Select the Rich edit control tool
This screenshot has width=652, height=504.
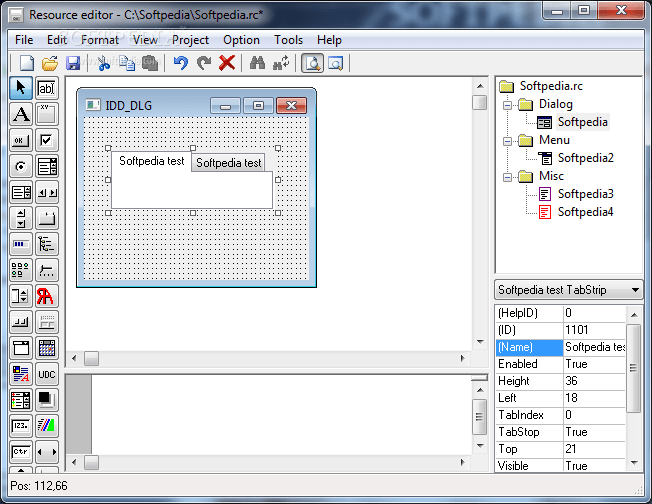click(x=21, y=374)
